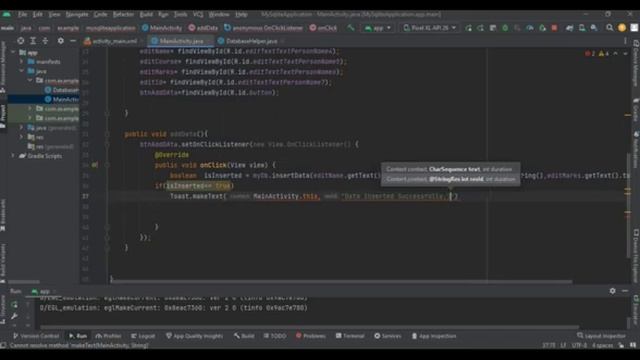The width and height of the screenshot is (640, 360).
Task: Open the App Inspection tool window
Action: pyautogui.click(x=434, y=336)
